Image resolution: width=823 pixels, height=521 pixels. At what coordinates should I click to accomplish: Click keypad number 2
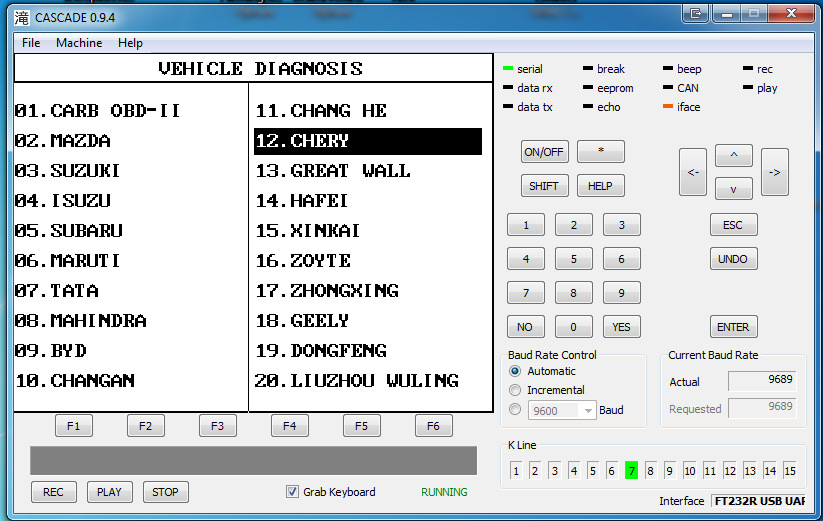pos(574,225)
